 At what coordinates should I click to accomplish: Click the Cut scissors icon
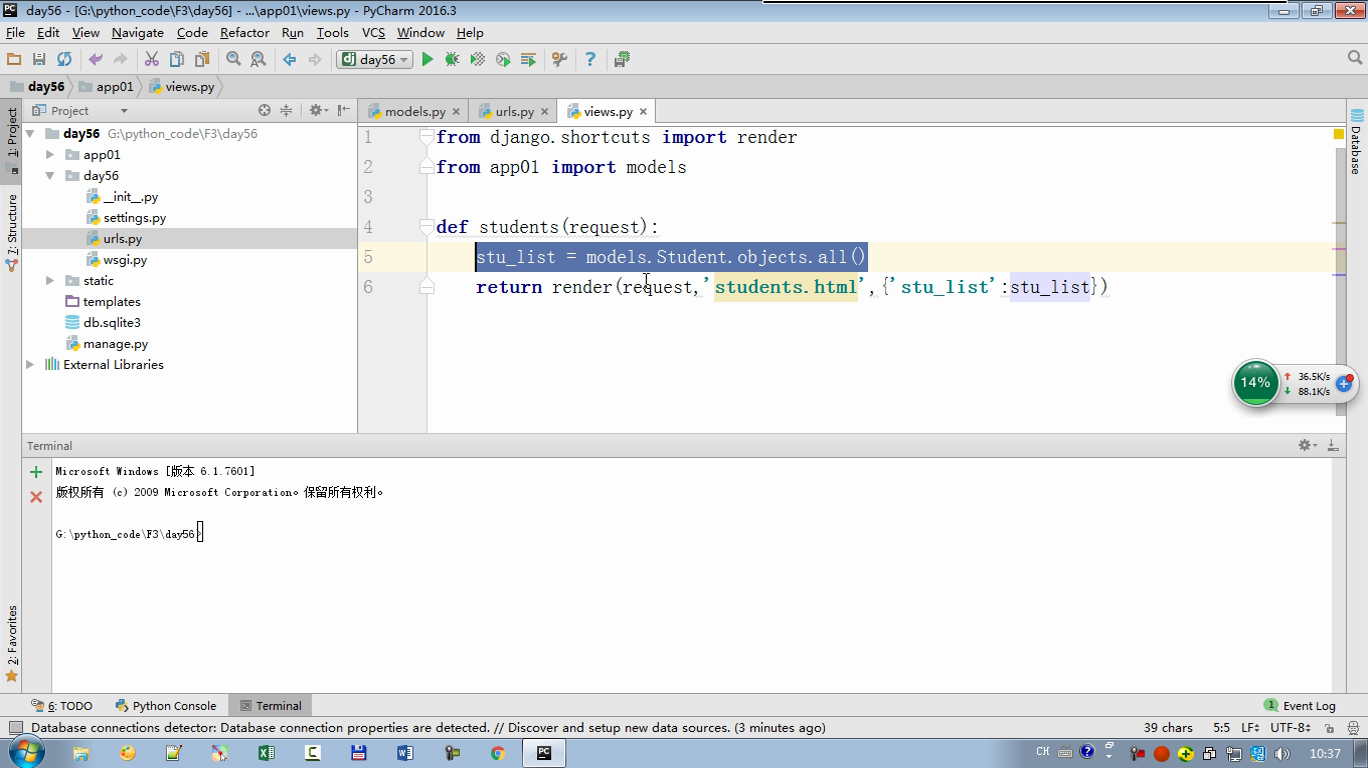[x=152, y=60]
